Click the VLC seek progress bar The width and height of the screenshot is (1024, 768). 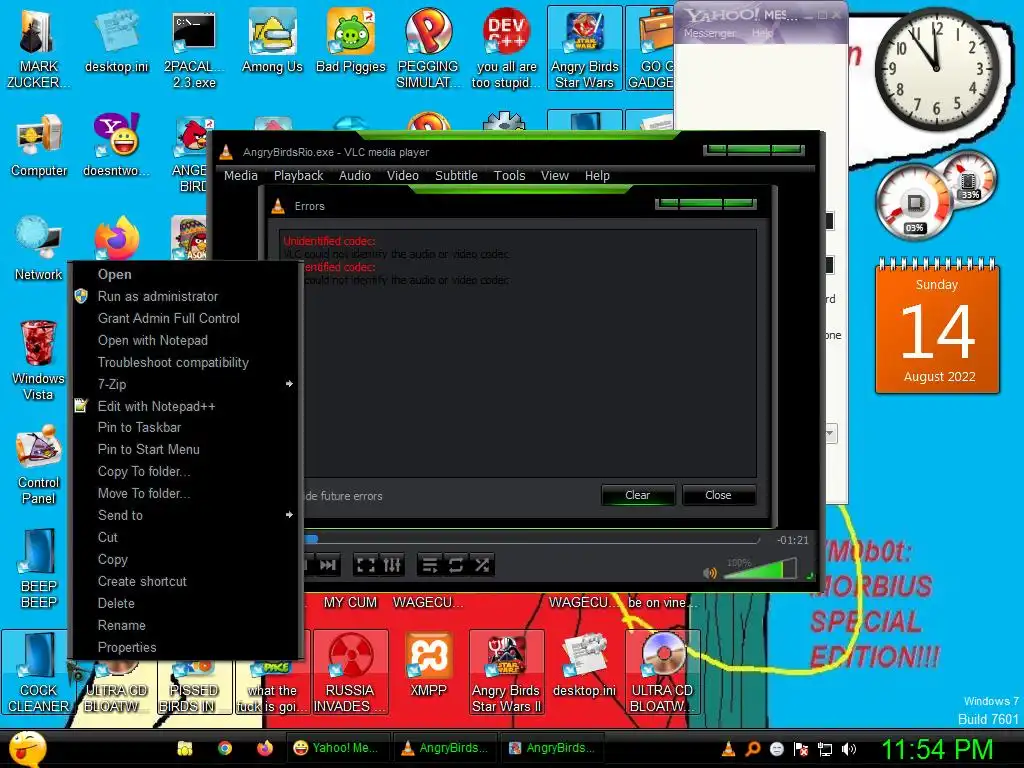(x=532, y=539)
